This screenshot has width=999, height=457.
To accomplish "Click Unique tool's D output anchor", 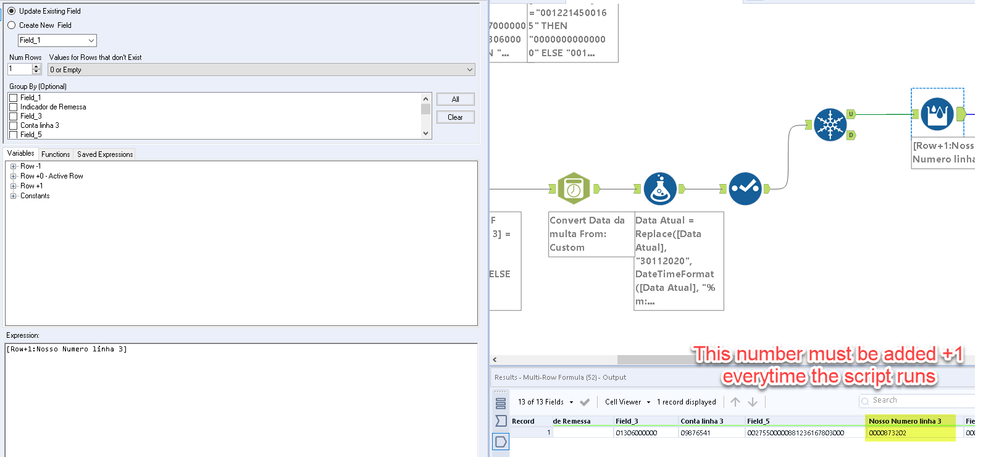I will 851,133.
